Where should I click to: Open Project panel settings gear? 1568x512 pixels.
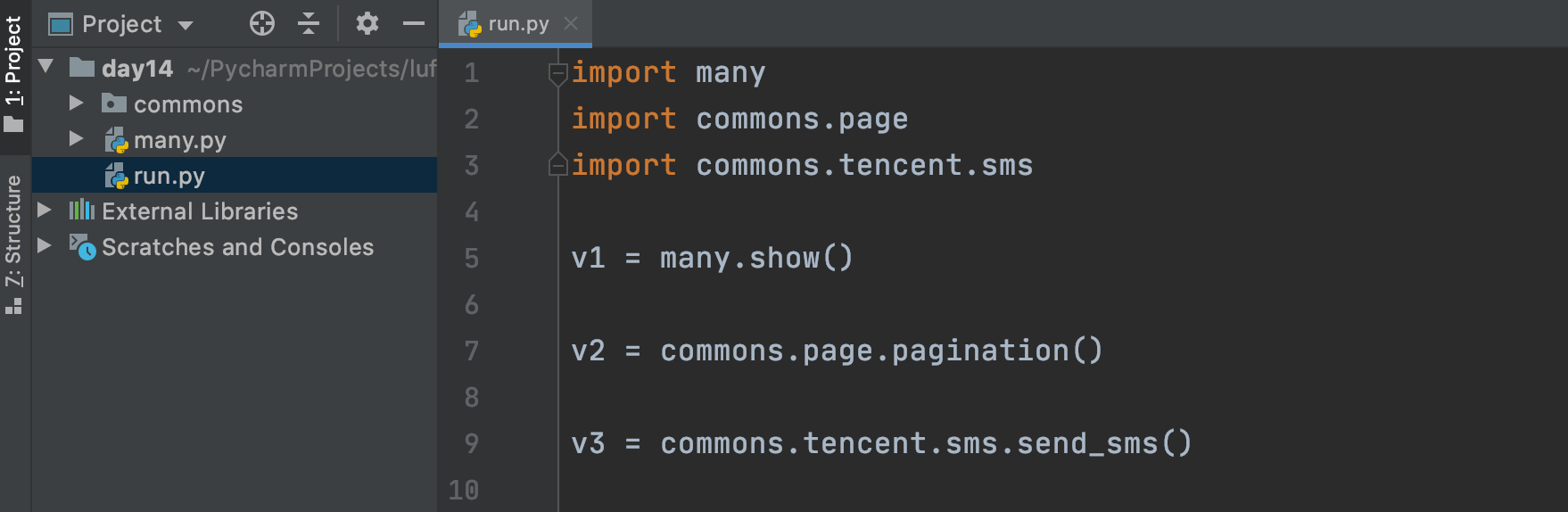(x=367, y=23)
